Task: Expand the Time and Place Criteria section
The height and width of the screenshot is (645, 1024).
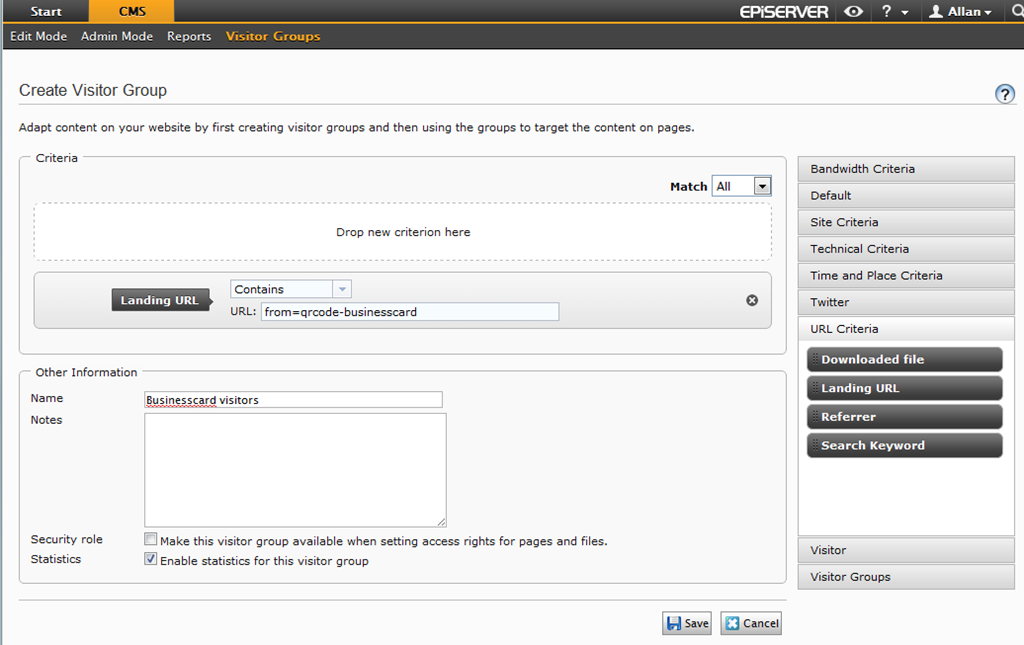Action: 905,275
